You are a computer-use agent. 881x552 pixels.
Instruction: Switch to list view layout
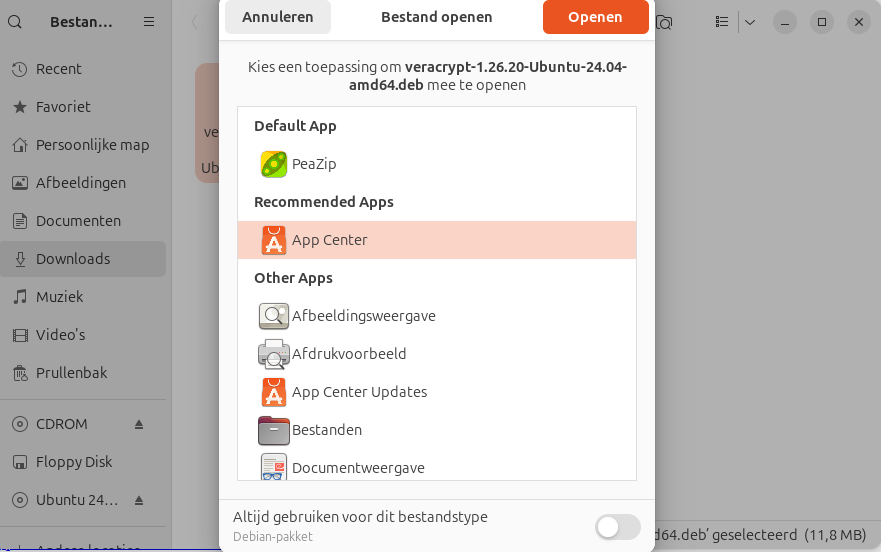tap(723, 22)
